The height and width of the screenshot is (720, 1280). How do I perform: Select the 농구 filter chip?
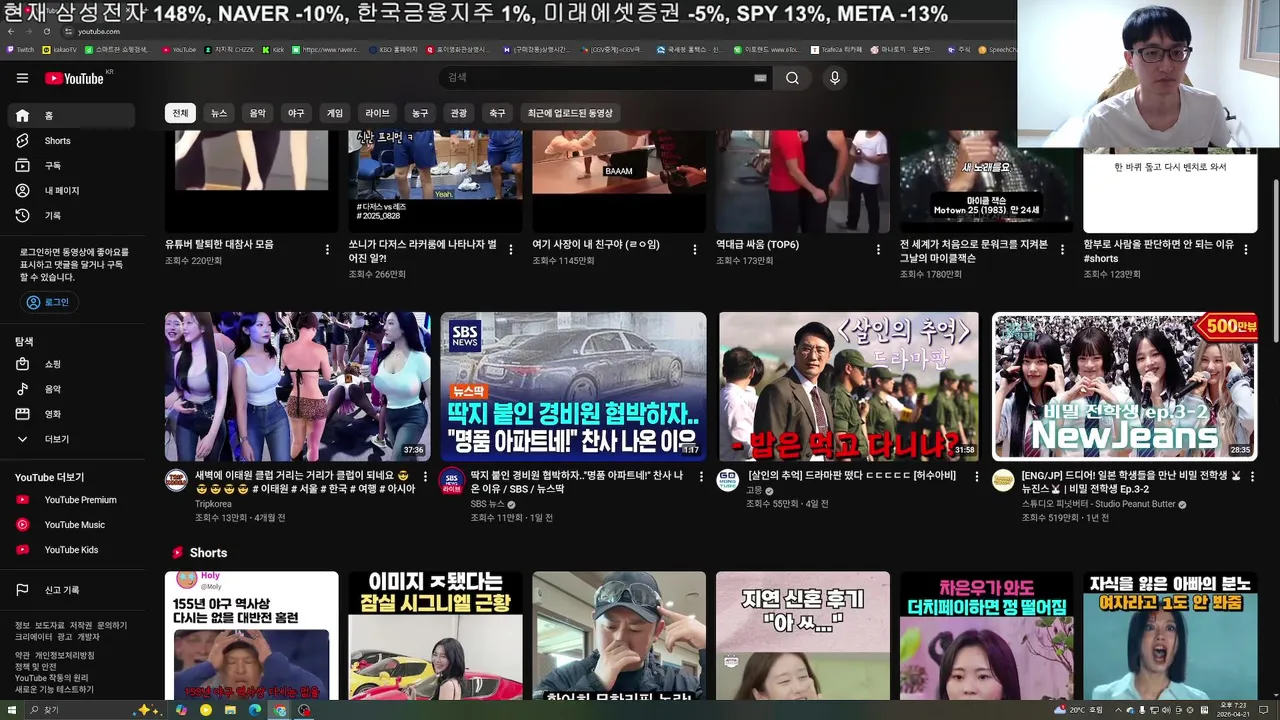click(420, 113)
